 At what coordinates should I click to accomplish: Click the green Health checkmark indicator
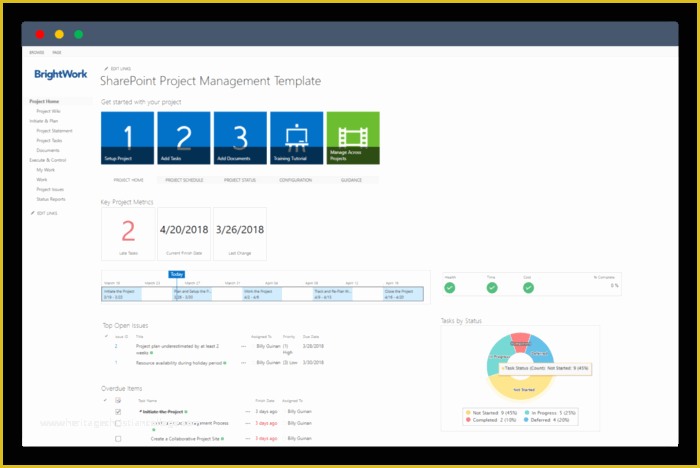point(450,288)
